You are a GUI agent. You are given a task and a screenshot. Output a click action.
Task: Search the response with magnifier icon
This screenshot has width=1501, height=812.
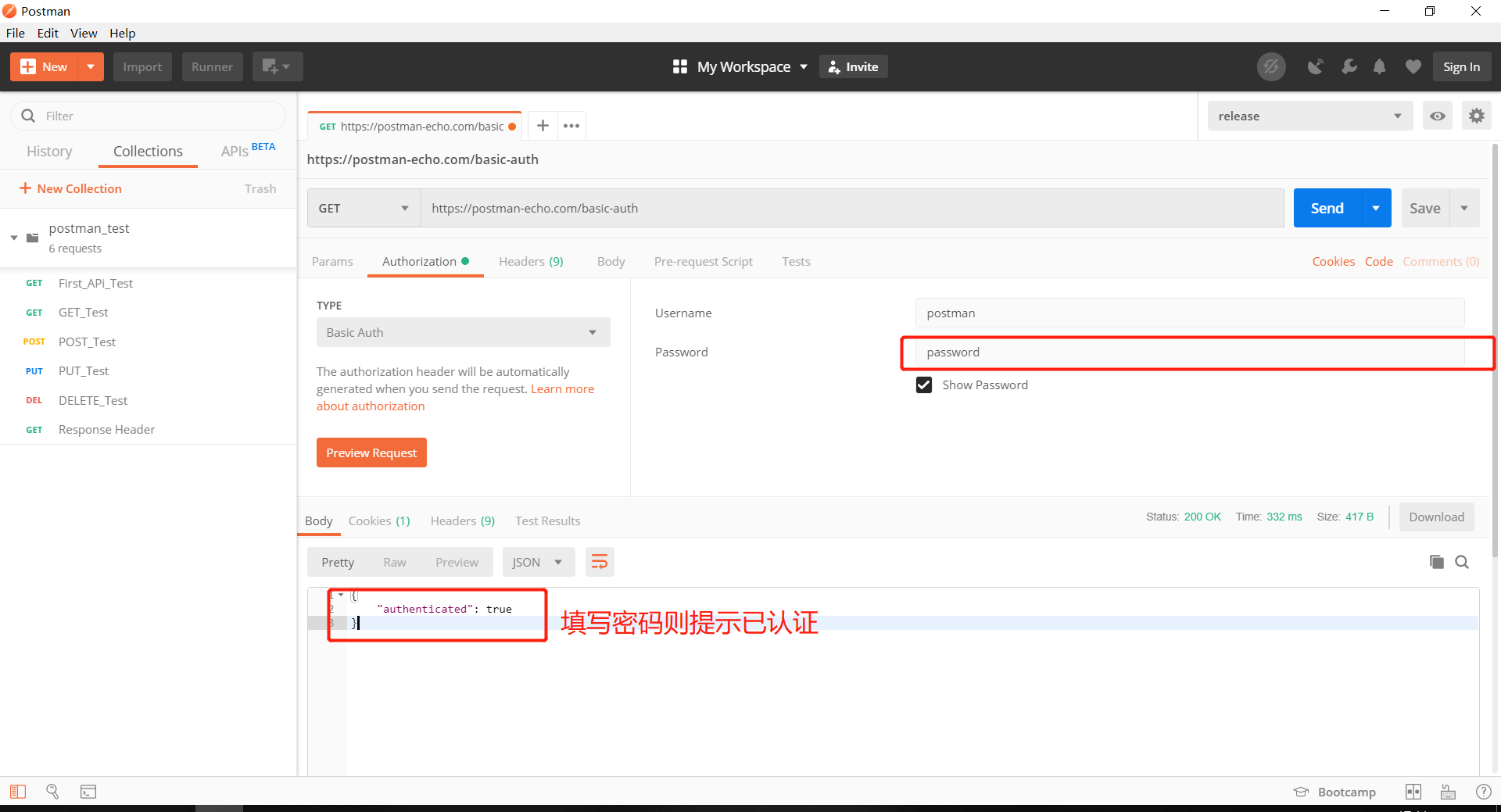coord(1462,562)
